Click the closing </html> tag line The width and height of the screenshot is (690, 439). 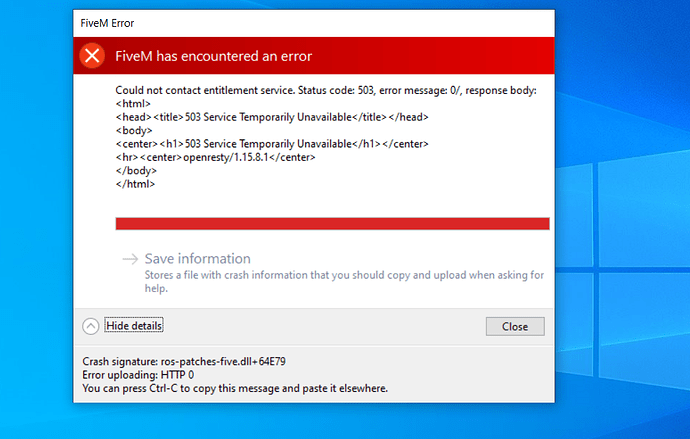click(136, 184)
